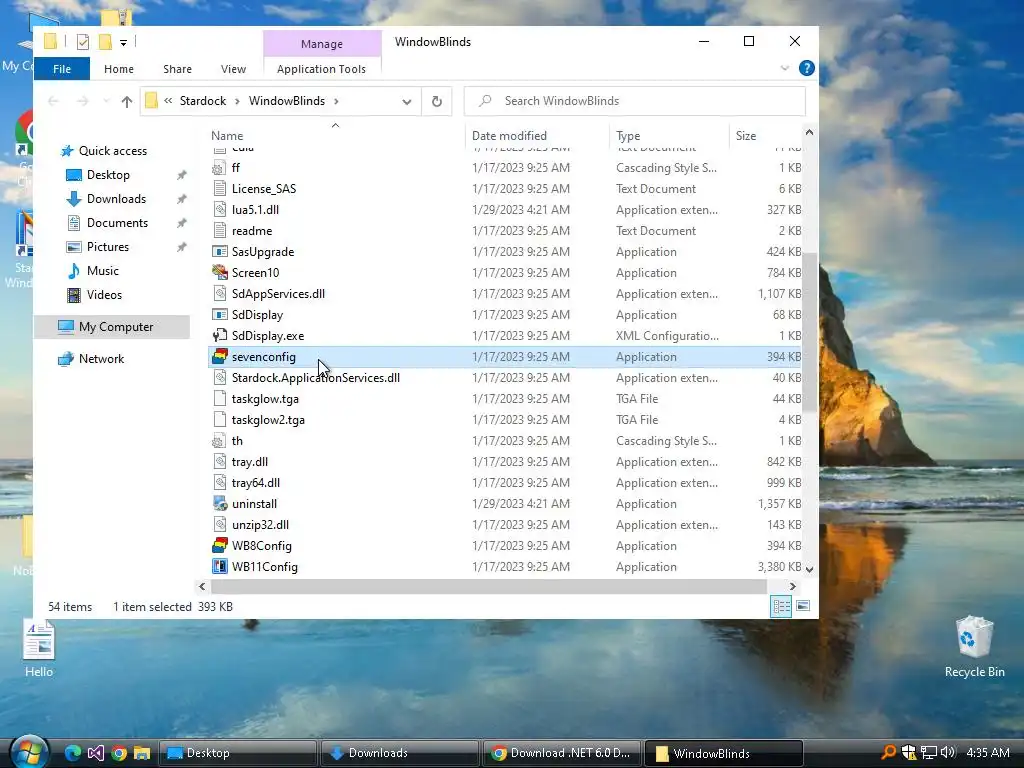Image resolution: width=1024 pixels, height=768 pixels.
Task: Select the Hello document on the desktop
Action: (x=39, y=649)
